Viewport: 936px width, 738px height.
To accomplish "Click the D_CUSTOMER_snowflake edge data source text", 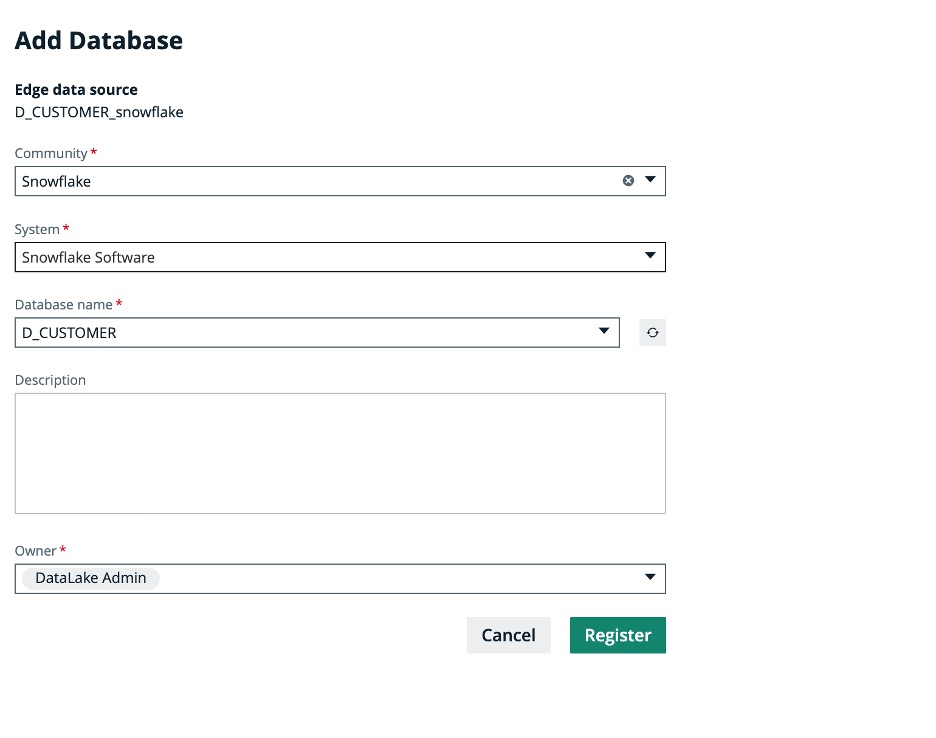I will click(99, 112).
